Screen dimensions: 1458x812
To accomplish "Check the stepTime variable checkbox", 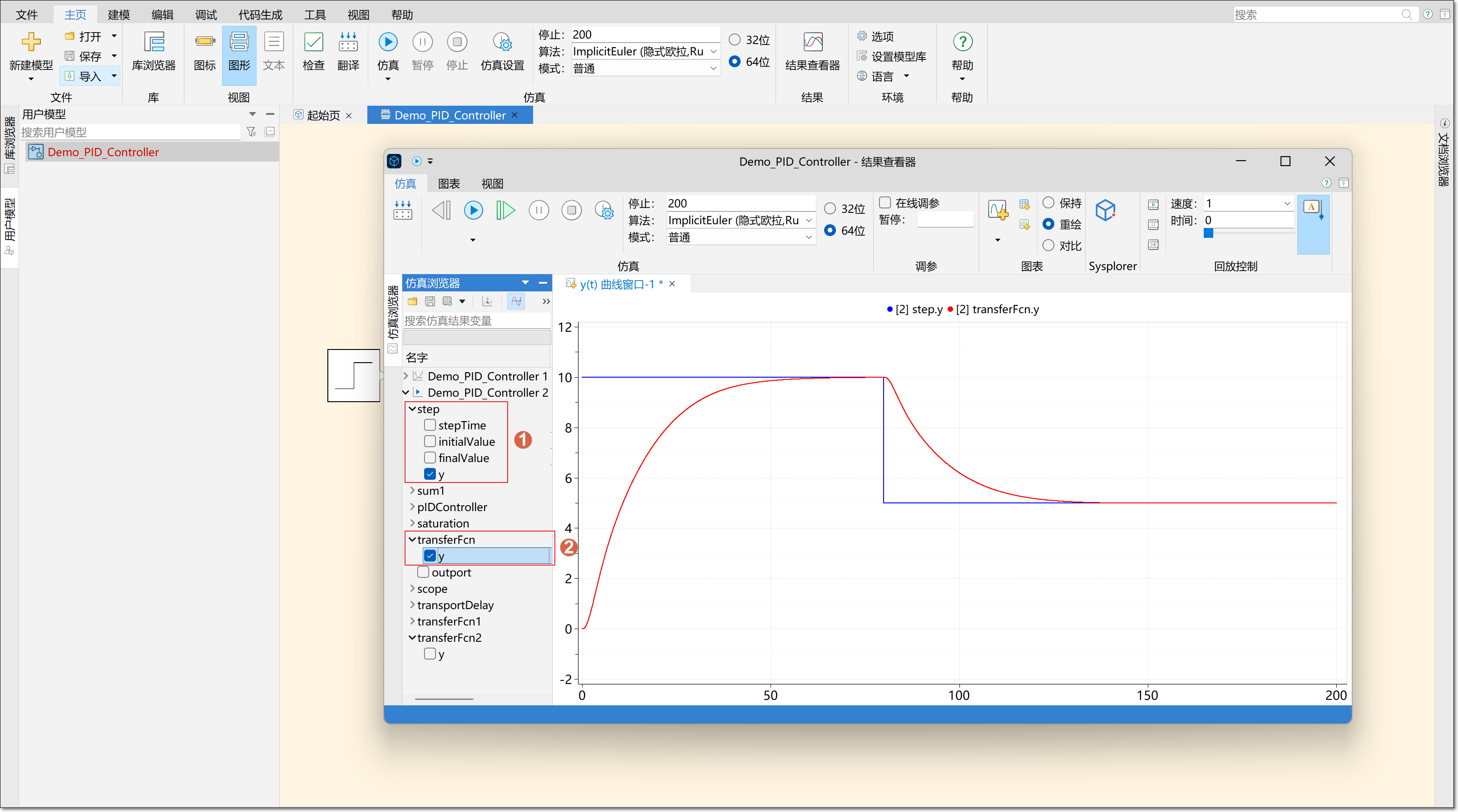I will [430, 425].
